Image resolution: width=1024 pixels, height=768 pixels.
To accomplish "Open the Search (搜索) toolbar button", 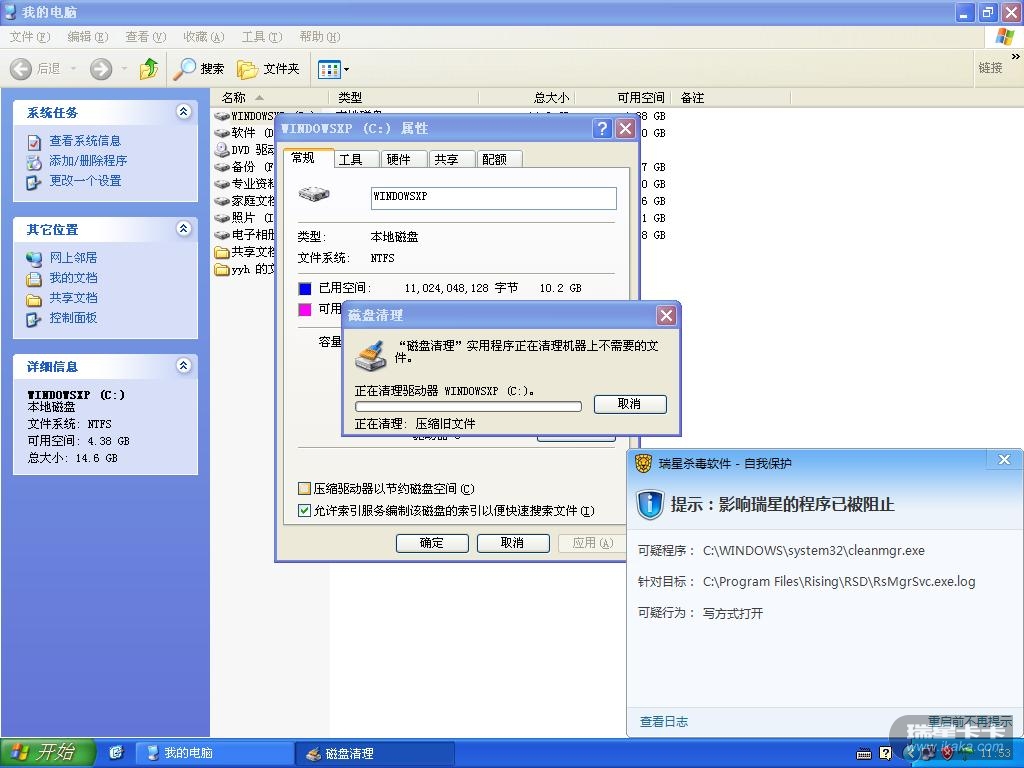I will [199, 69].
